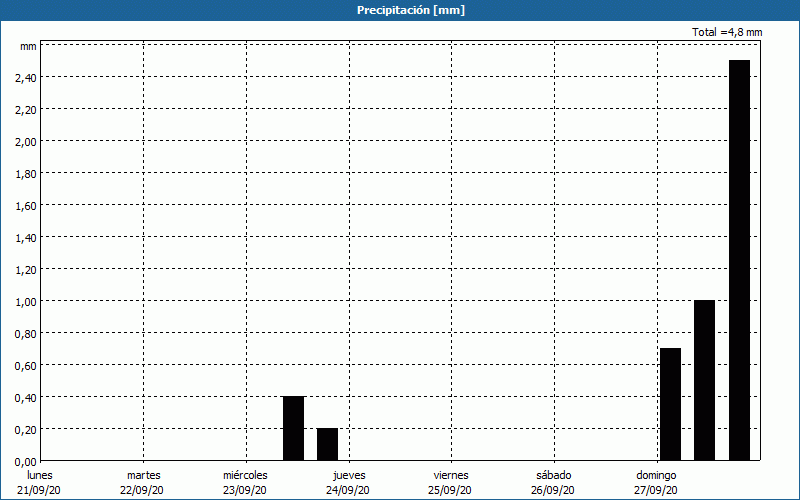Click the 21/09/20 date label
The width and height of the screenshot is (800, 500).
pyautogui.click(x=39, y=490)
